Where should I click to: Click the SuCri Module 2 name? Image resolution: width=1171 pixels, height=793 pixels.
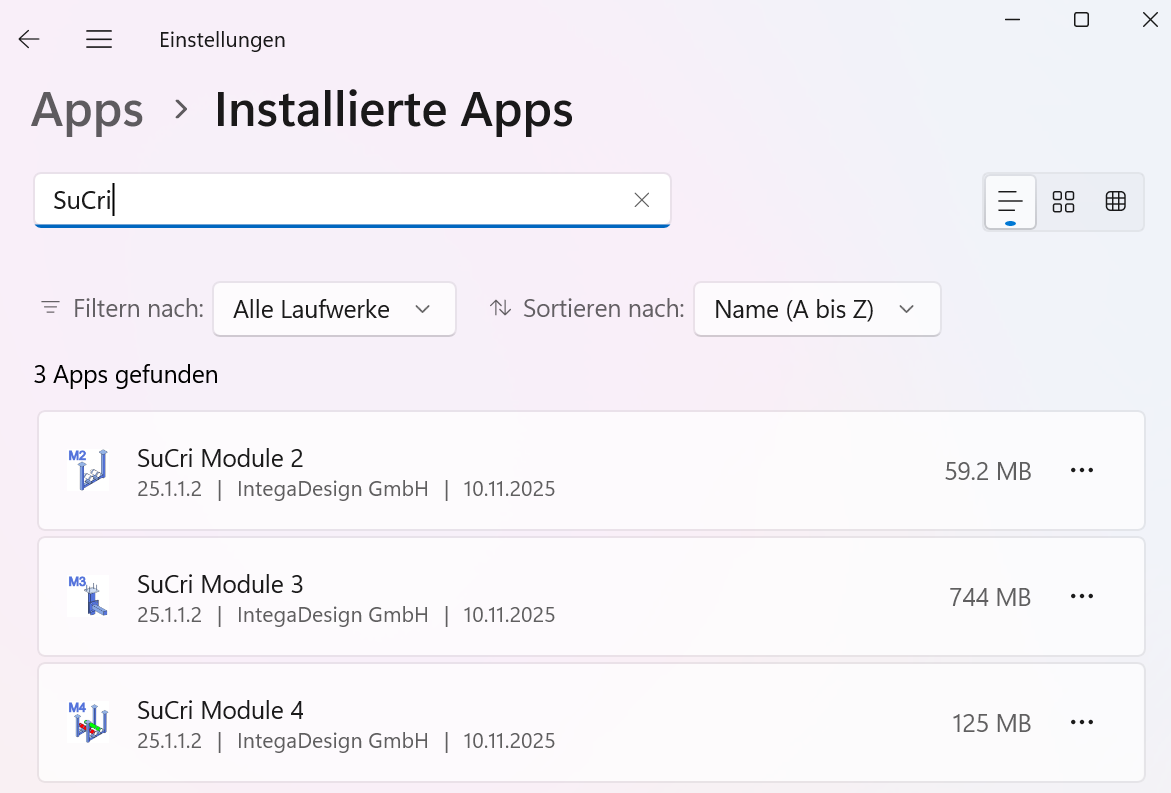(220, 458)
